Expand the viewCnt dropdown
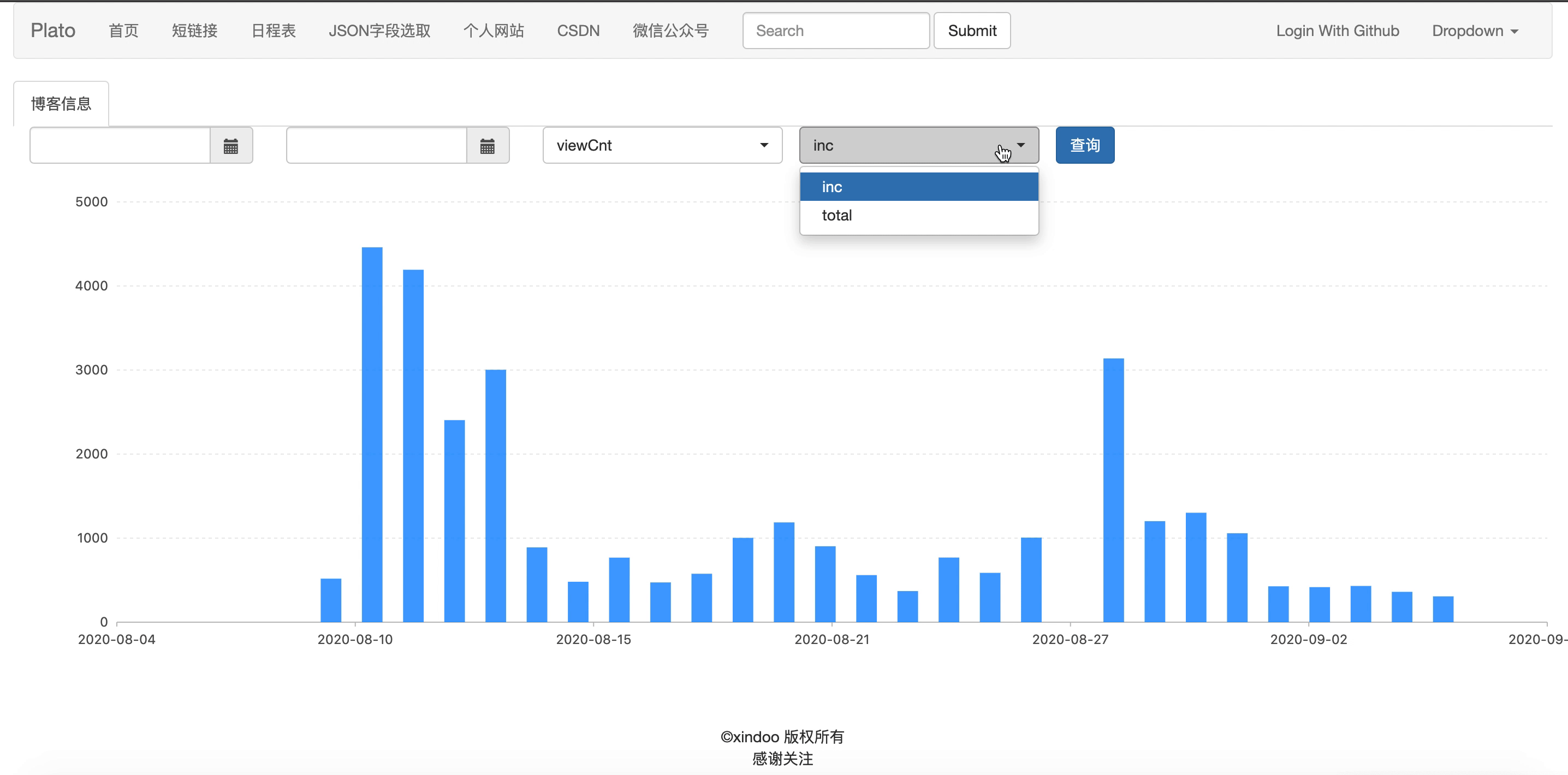 coord(662,145)
